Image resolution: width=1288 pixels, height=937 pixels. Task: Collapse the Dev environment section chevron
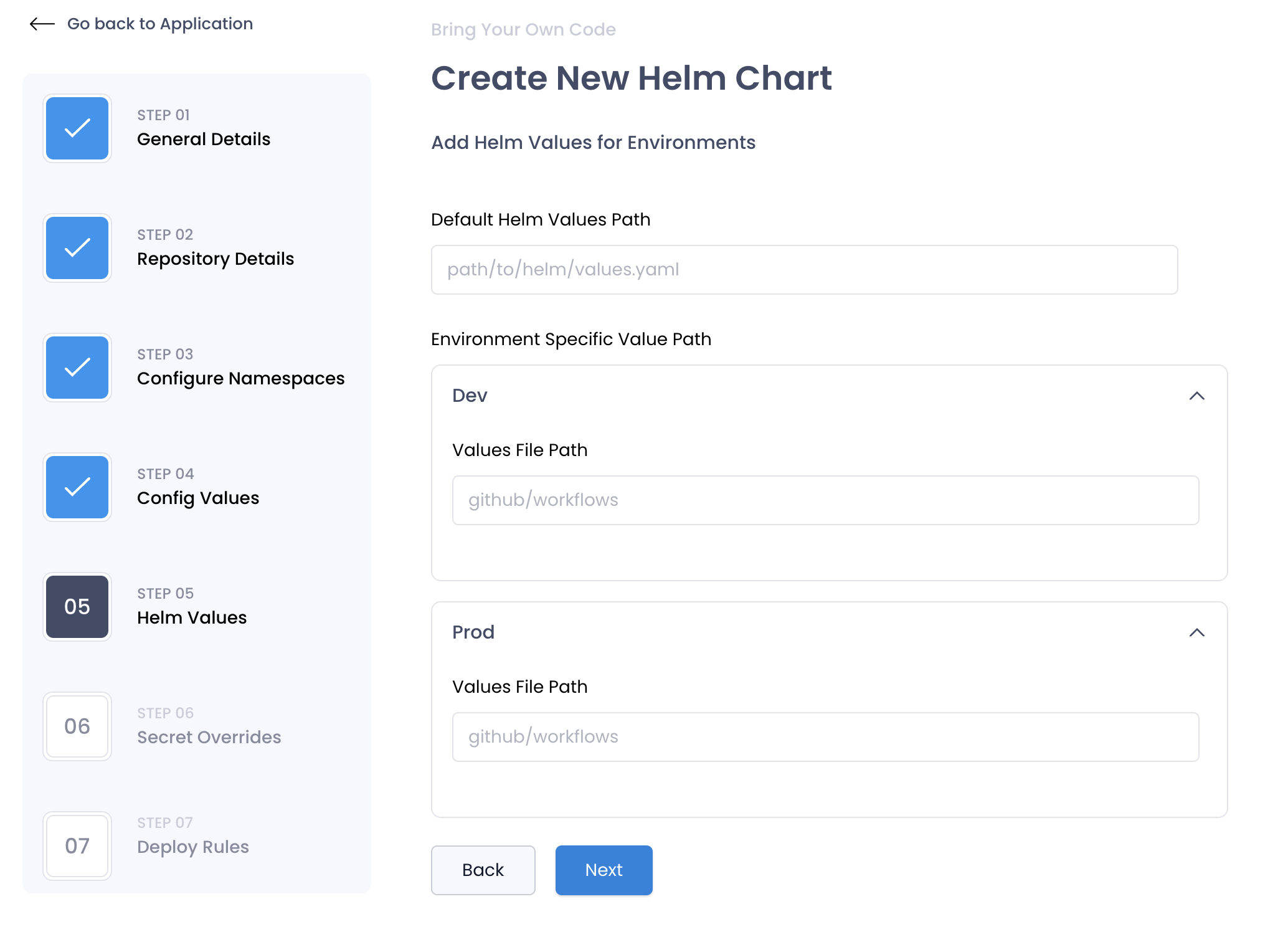(x=1196, y=396)
